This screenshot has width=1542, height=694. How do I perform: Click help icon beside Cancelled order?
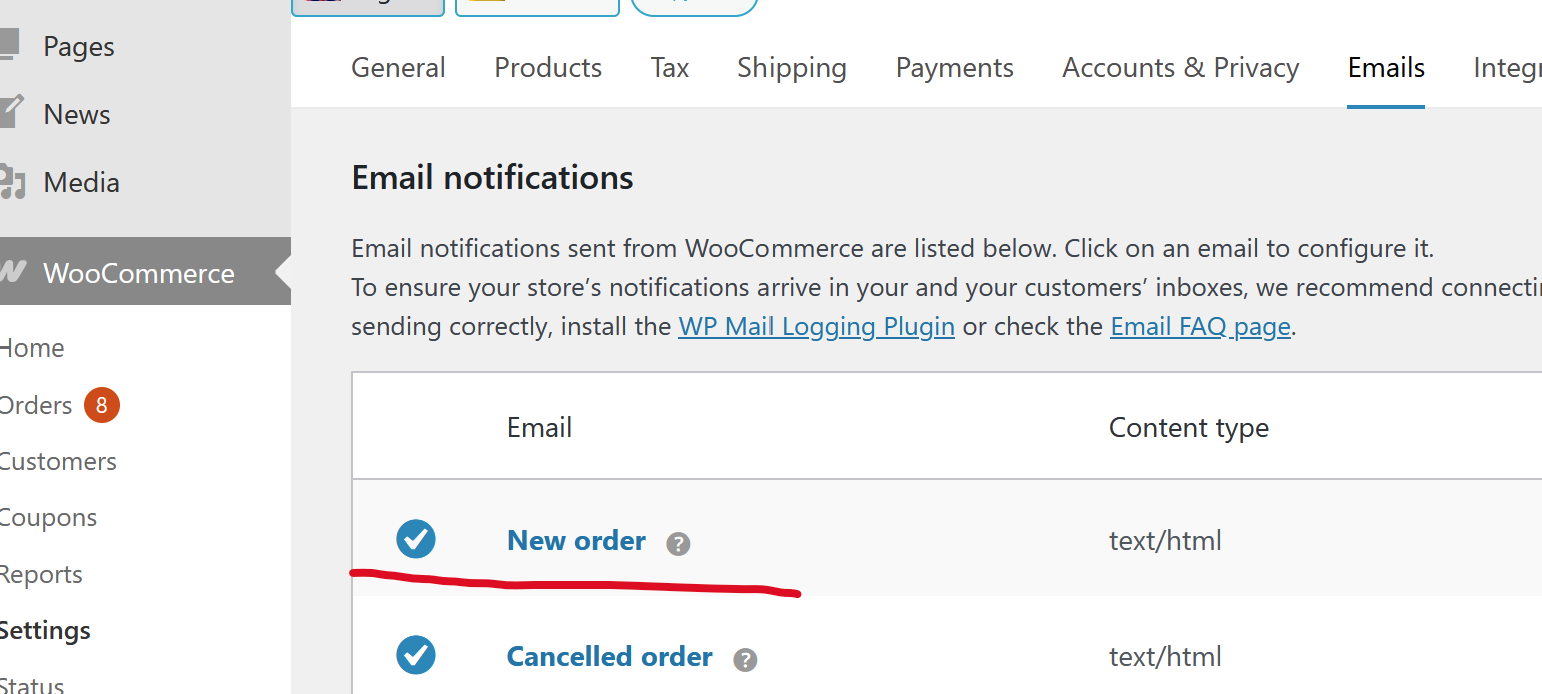pyautogui.click(x=745, y=660)
